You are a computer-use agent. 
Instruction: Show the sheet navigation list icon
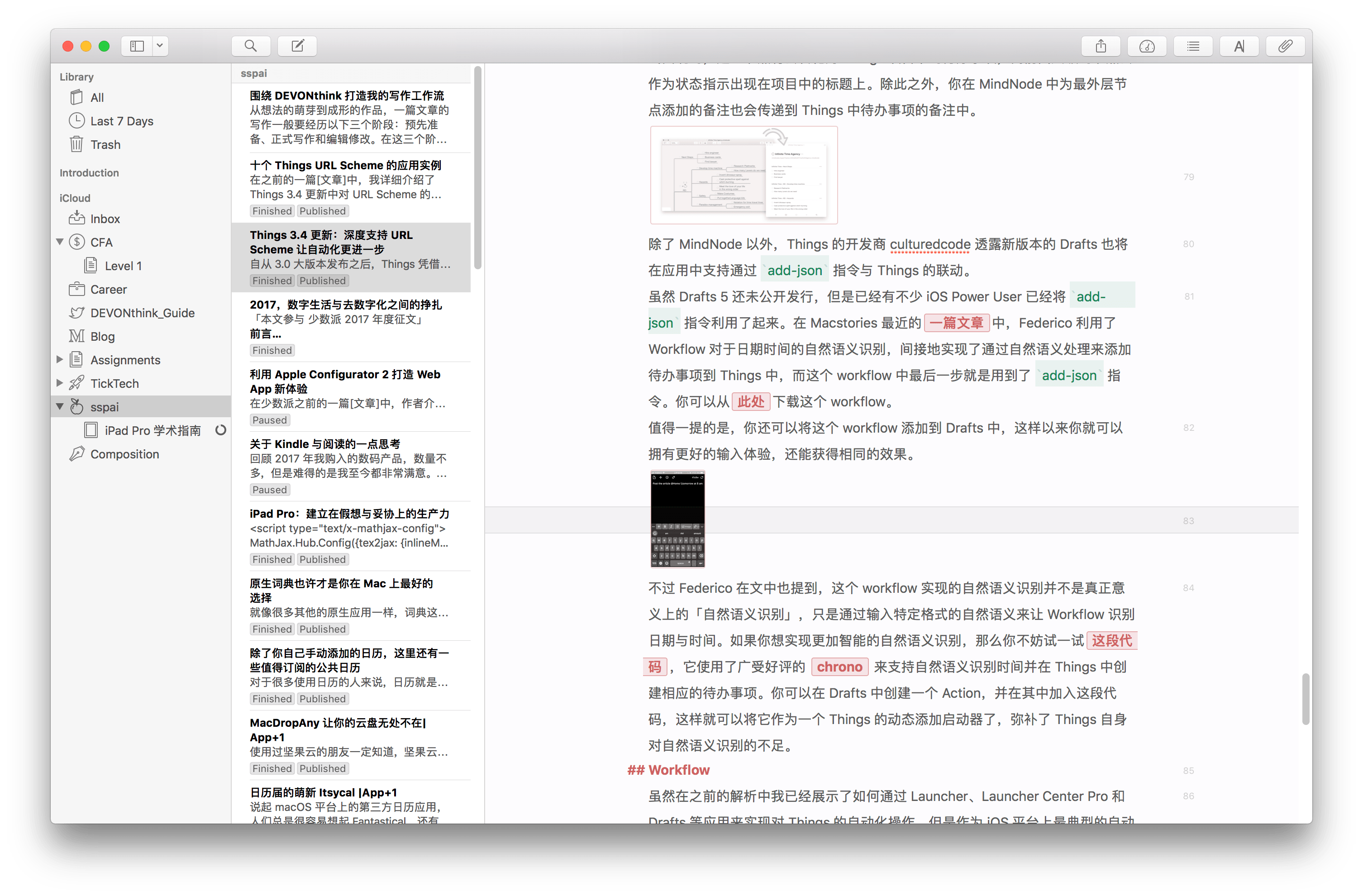1193,46
